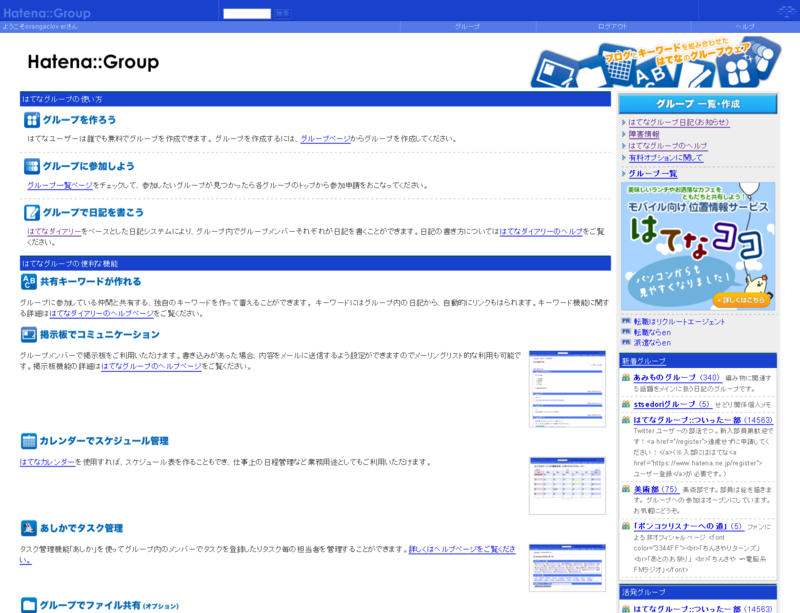Click the PR icon before 転職ならen
The height and width of the screenshot is (613, 800).
626,329
